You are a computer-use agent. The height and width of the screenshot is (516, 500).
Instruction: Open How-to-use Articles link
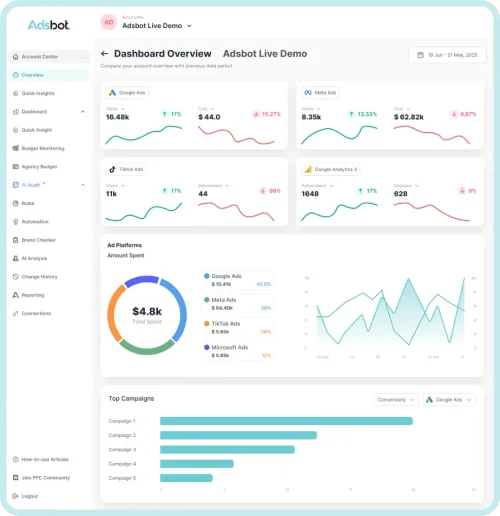[45, 459]
